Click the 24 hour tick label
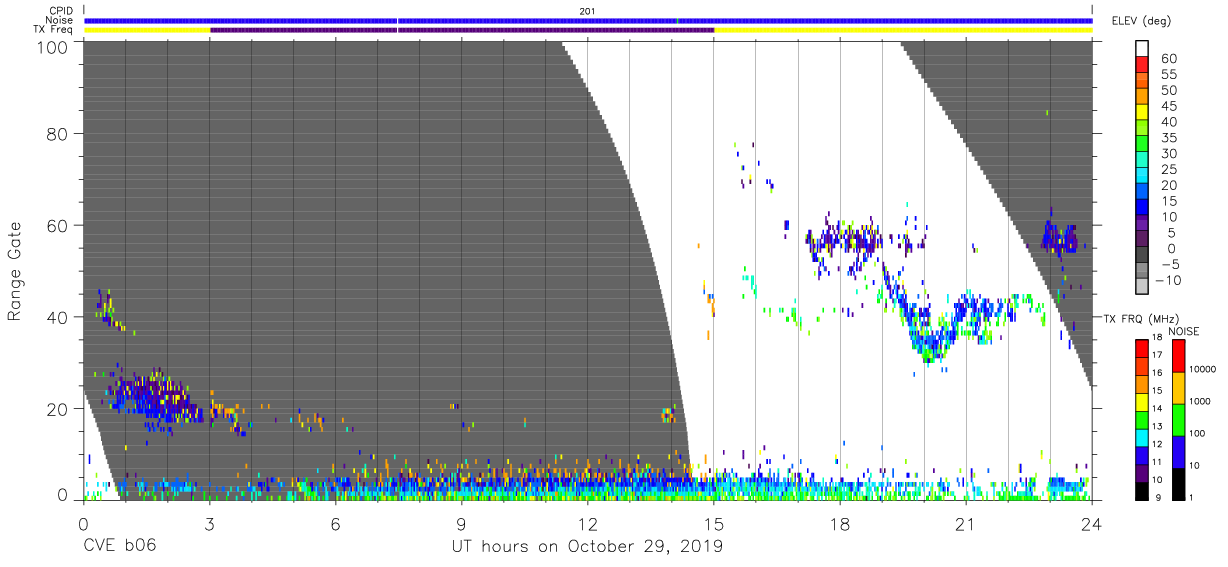 click(x=1091, y=524)
